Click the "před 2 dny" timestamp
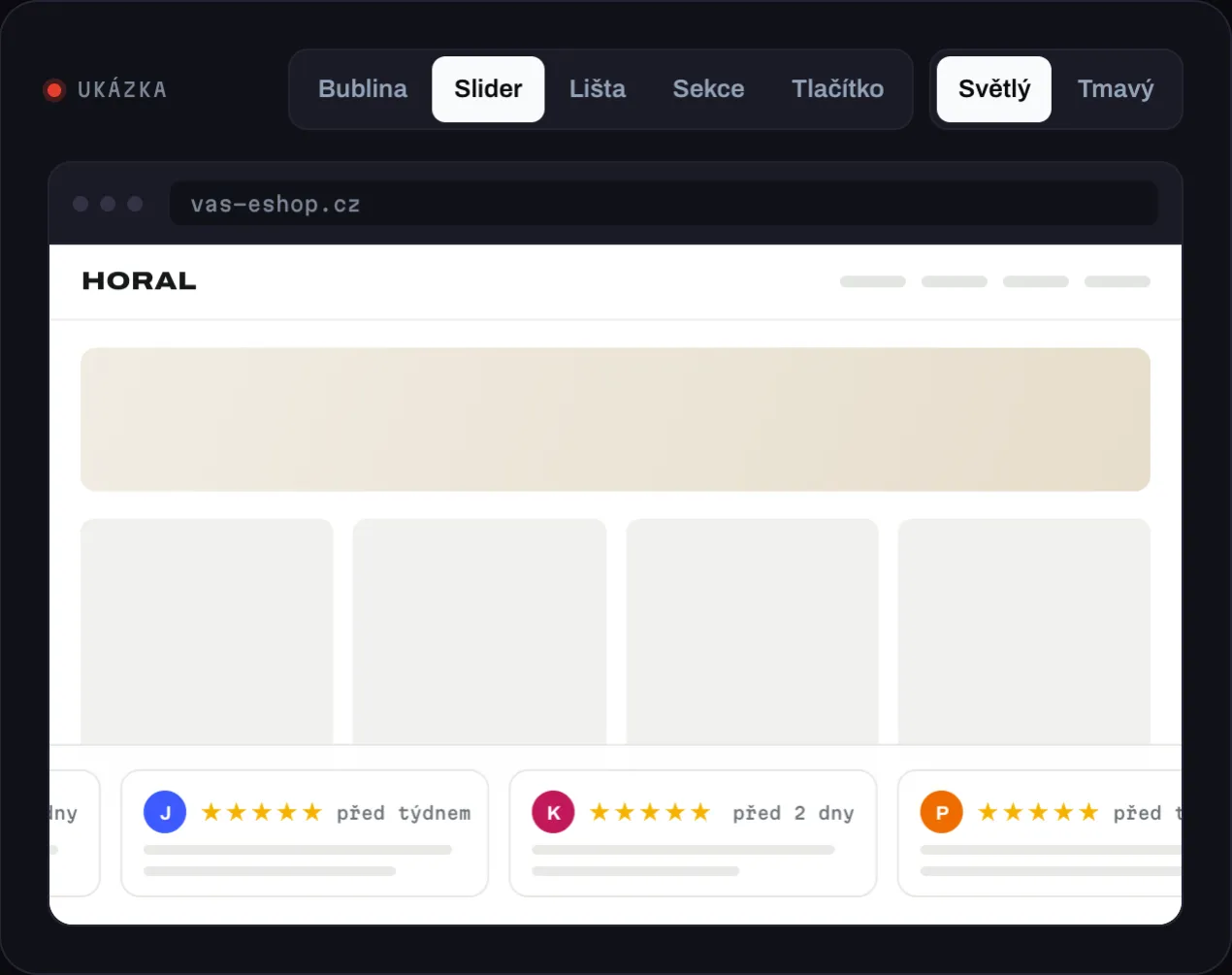1232x975 pixels. click(x=793, y=813)
